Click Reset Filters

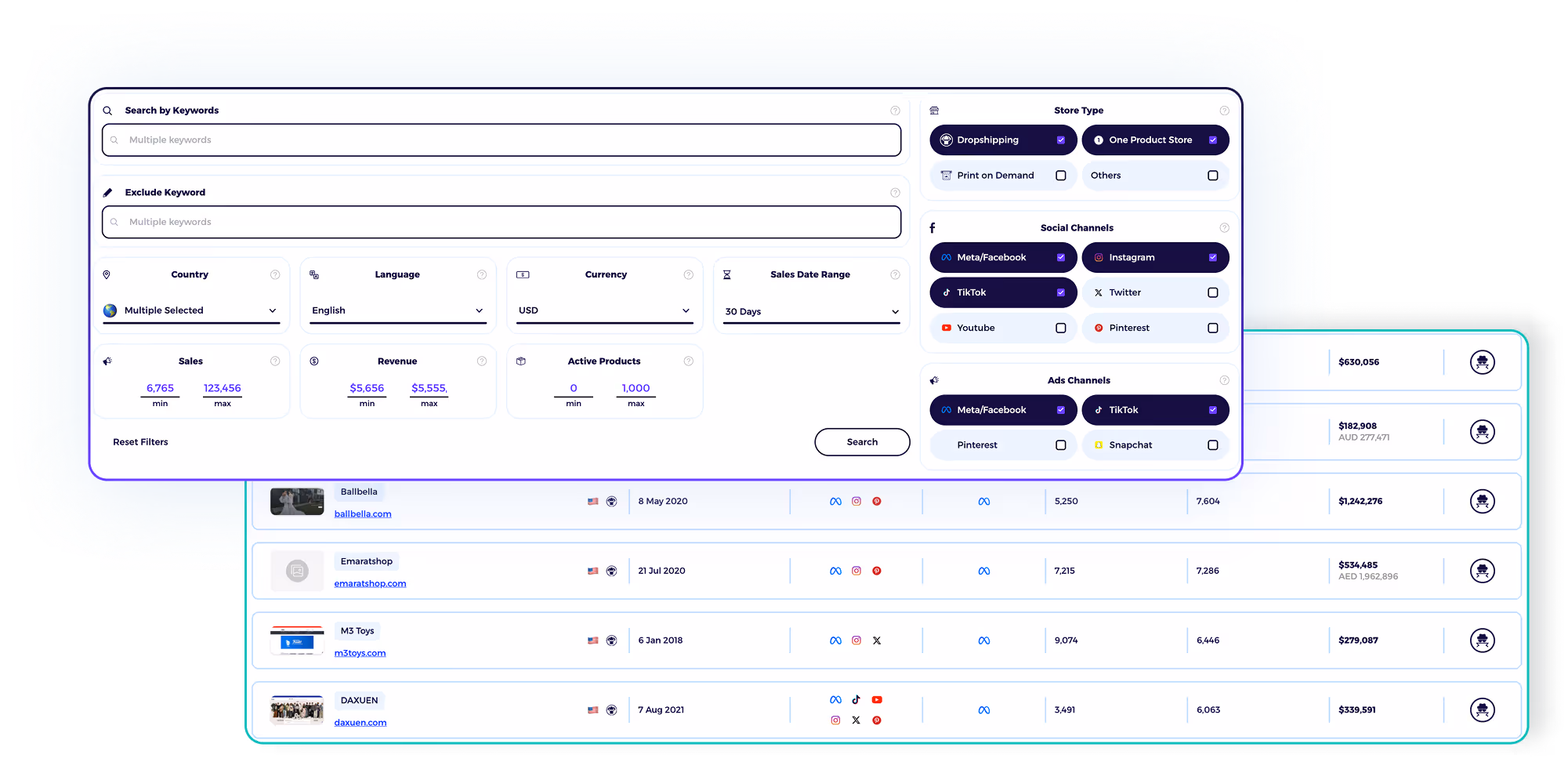tap(140, 442)
